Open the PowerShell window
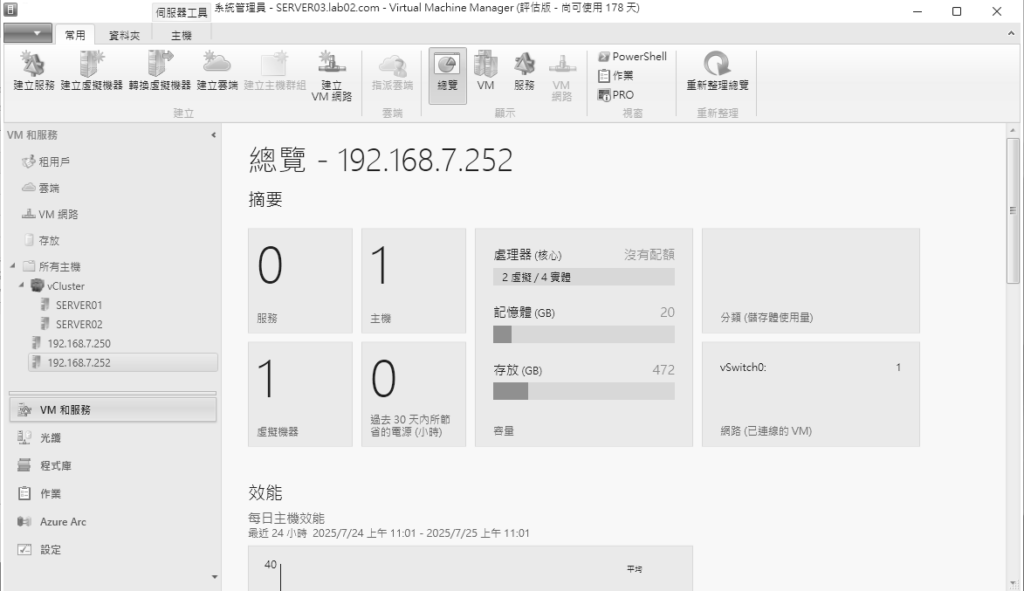This screenshot has height=591, width=1024. [632, 57]
